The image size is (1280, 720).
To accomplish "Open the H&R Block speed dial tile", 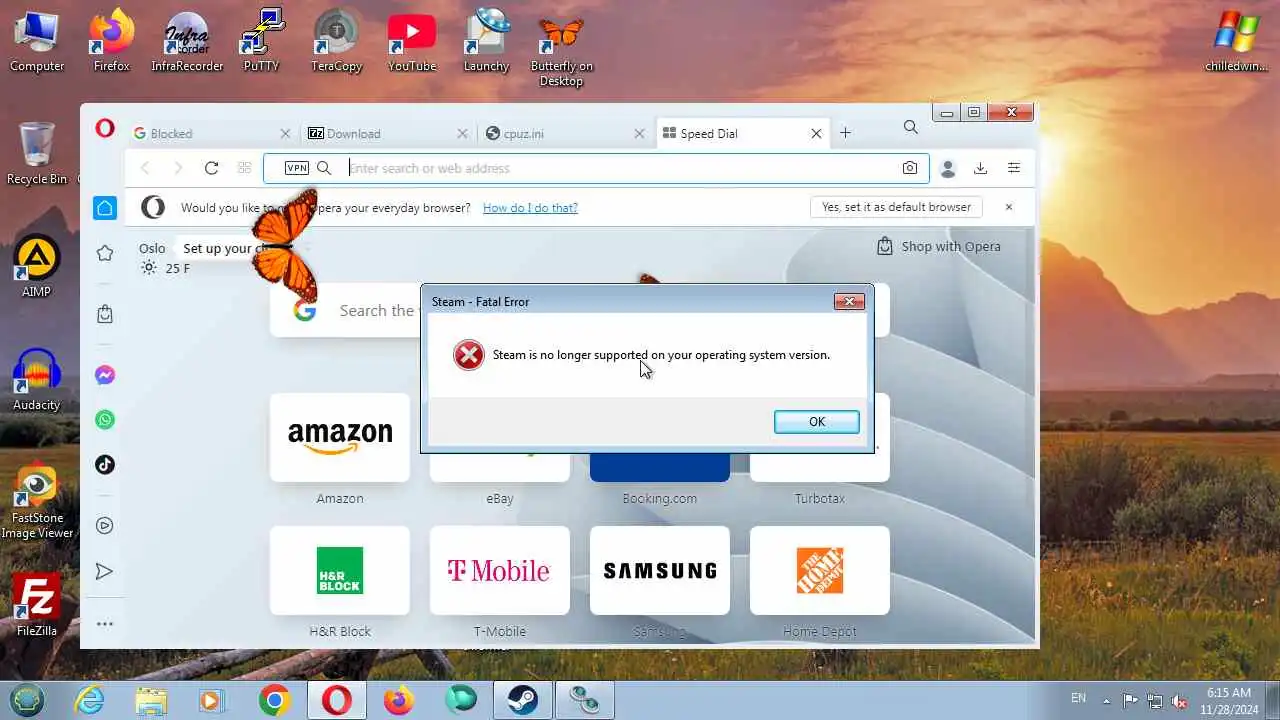I will [x=340, y=570].
